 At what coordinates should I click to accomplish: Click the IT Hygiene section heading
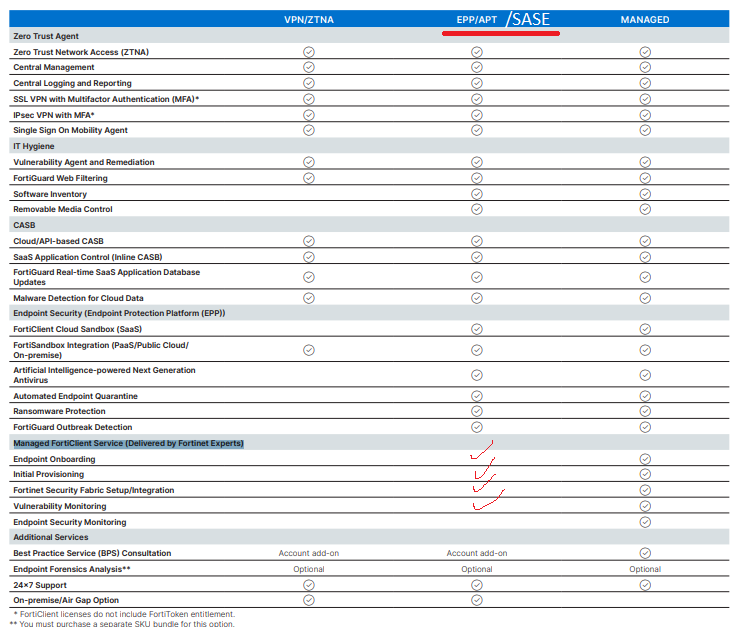(x=33, y=146)
